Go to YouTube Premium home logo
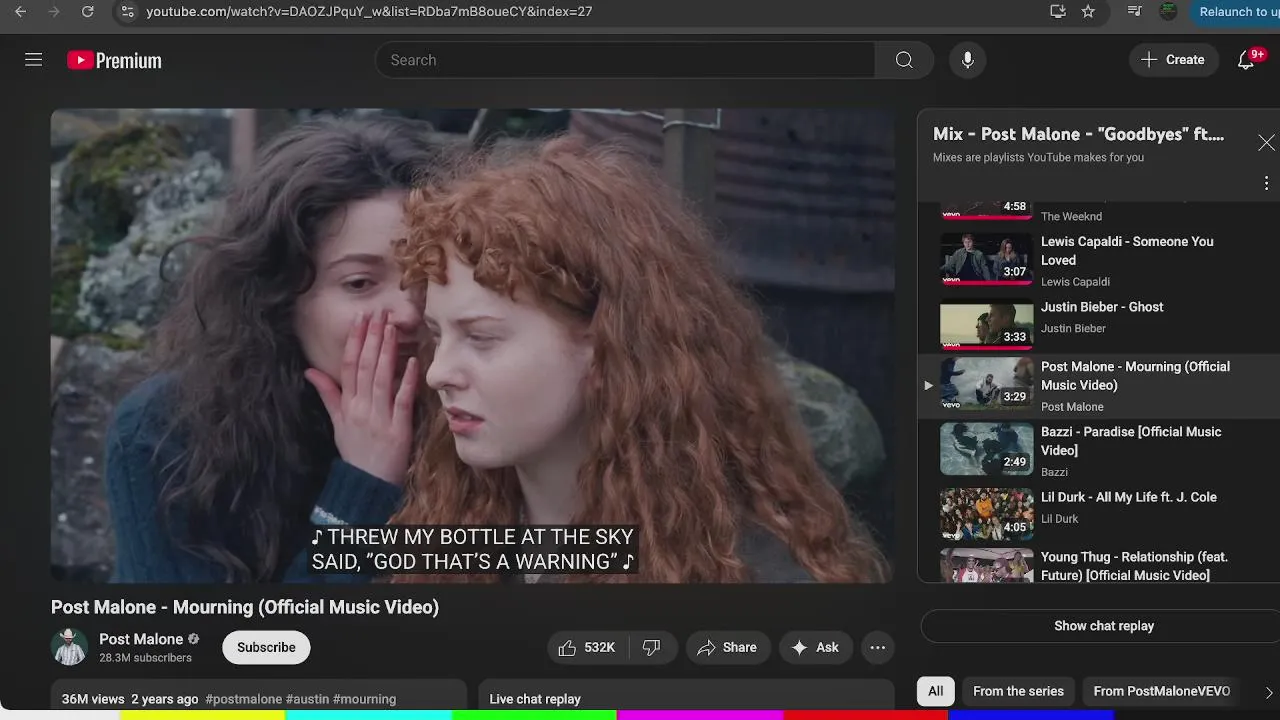The image size is (1280, 720). click(114, 61)
